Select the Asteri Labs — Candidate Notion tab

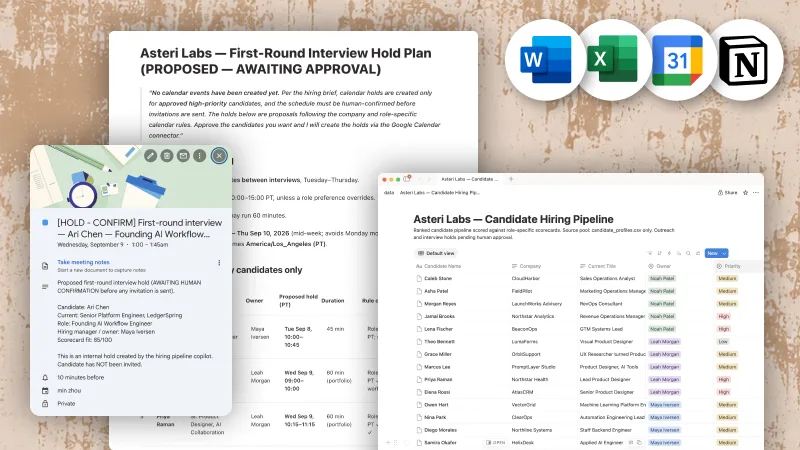click(x=469, y=179)
